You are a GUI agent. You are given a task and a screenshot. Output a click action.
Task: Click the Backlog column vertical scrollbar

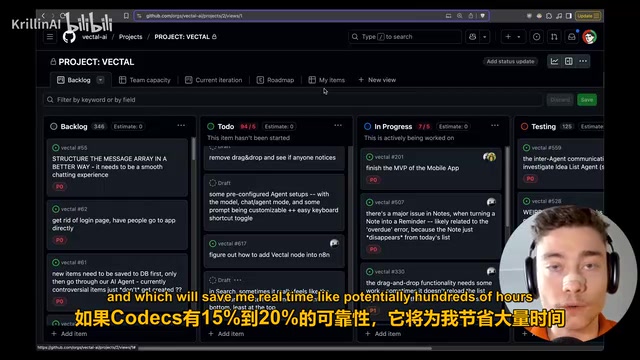(x=193, y=149)
